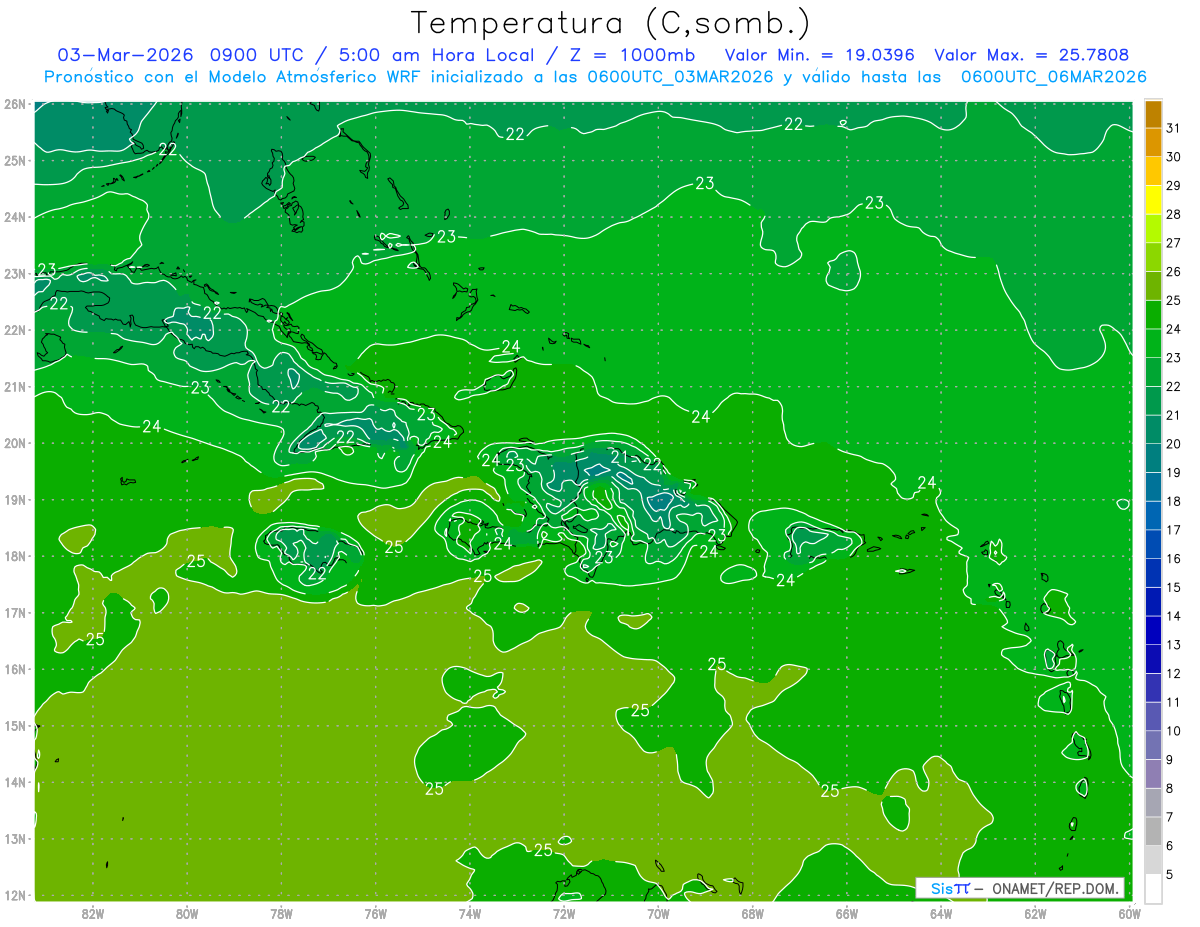
Task: Click the 66W longitude label
Action: [x=846, y=913]
